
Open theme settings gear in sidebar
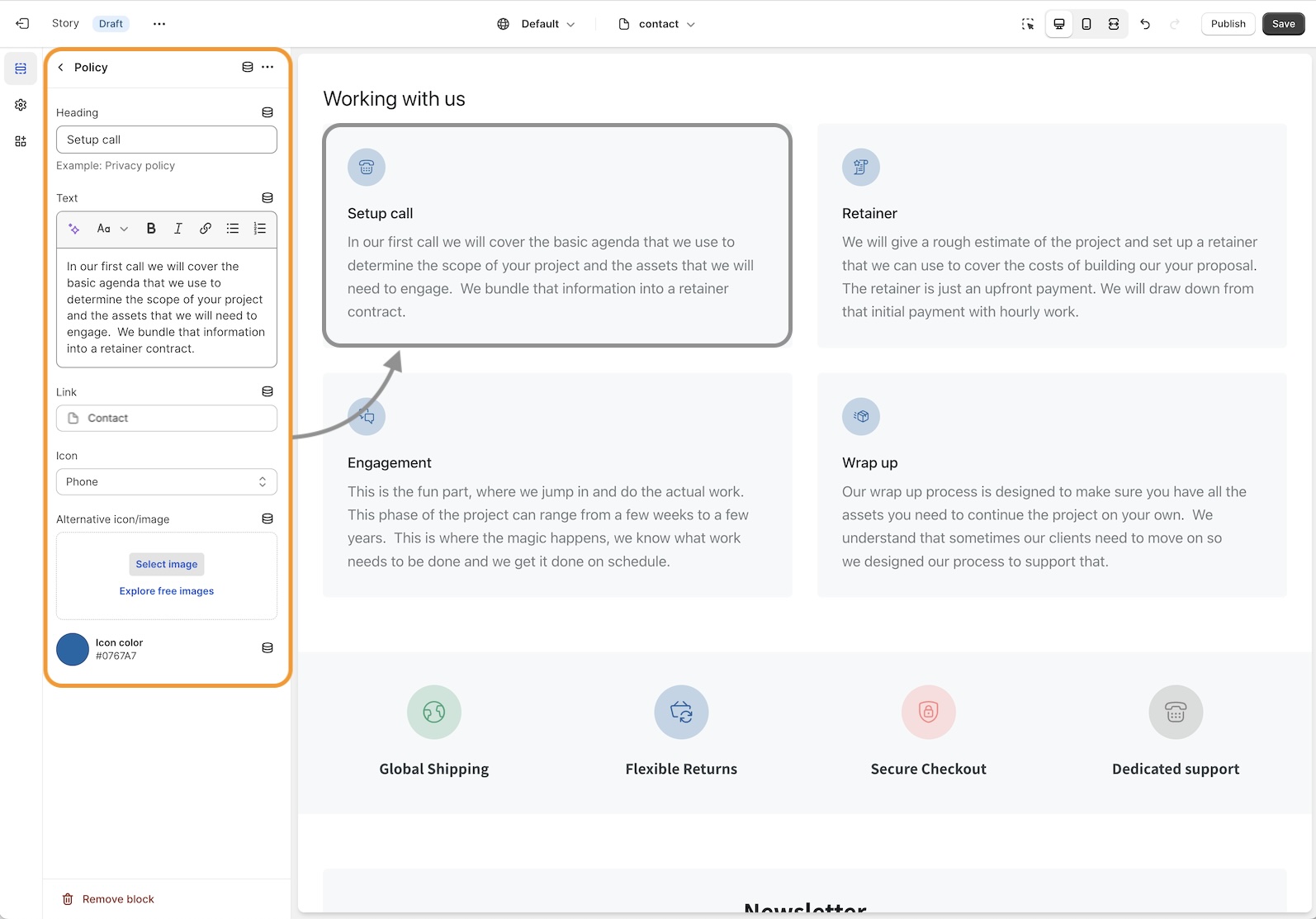coord(21,105)
